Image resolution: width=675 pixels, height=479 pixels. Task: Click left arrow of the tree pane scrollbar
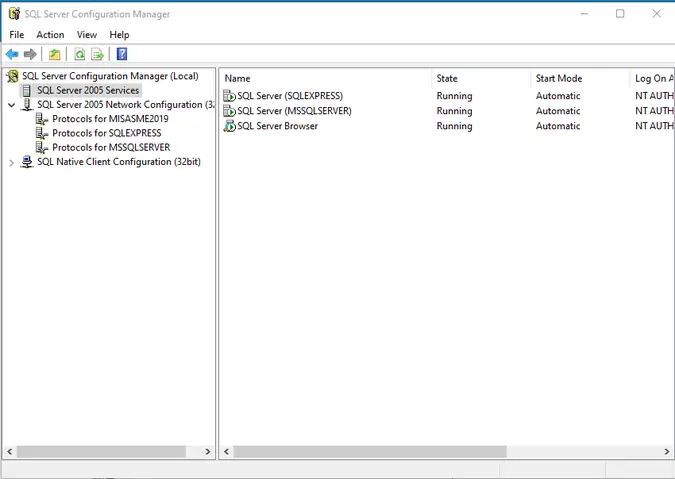[9, 452]
